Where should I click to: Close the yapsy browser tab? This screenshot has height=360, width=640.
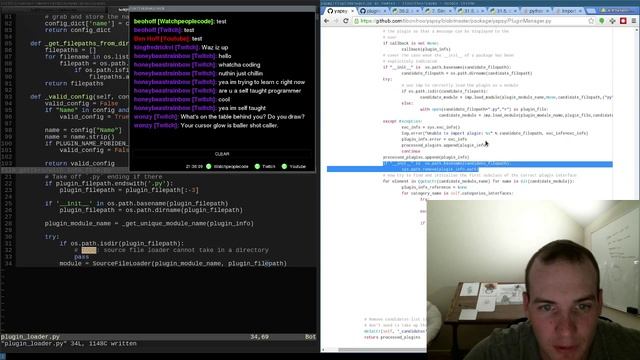click(352, 11)
